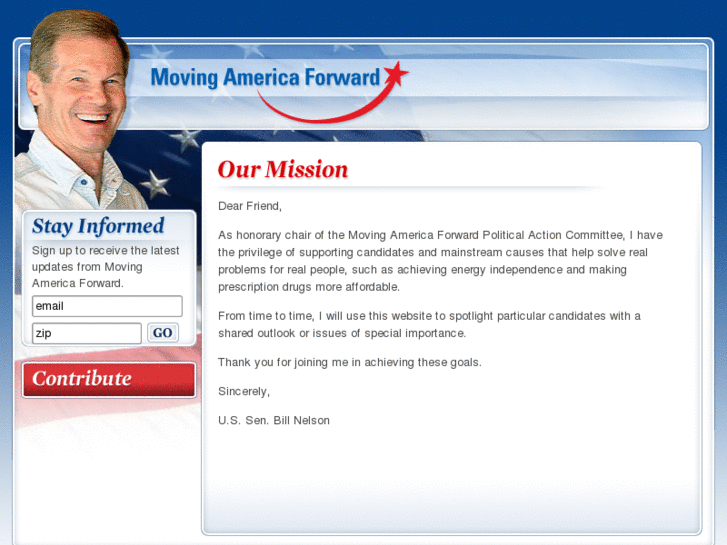The height and width of the screenshot is (545, 727).
Task: Focus the zip input field
Action: (87, 333)
